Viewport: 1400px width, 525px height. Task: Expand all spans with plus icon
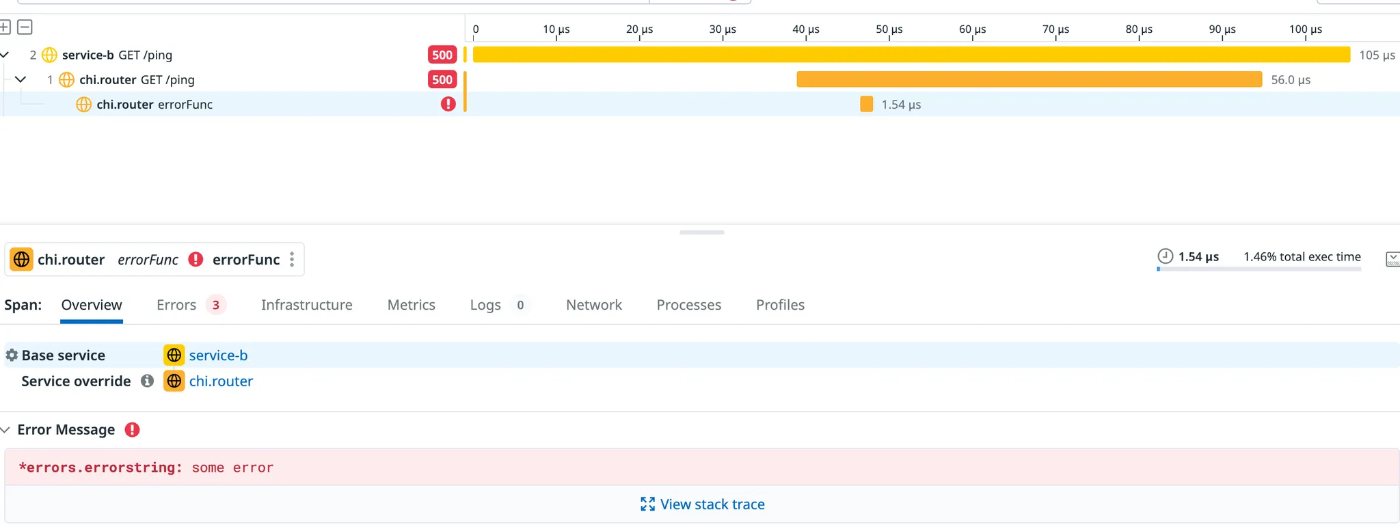(5, 28)
